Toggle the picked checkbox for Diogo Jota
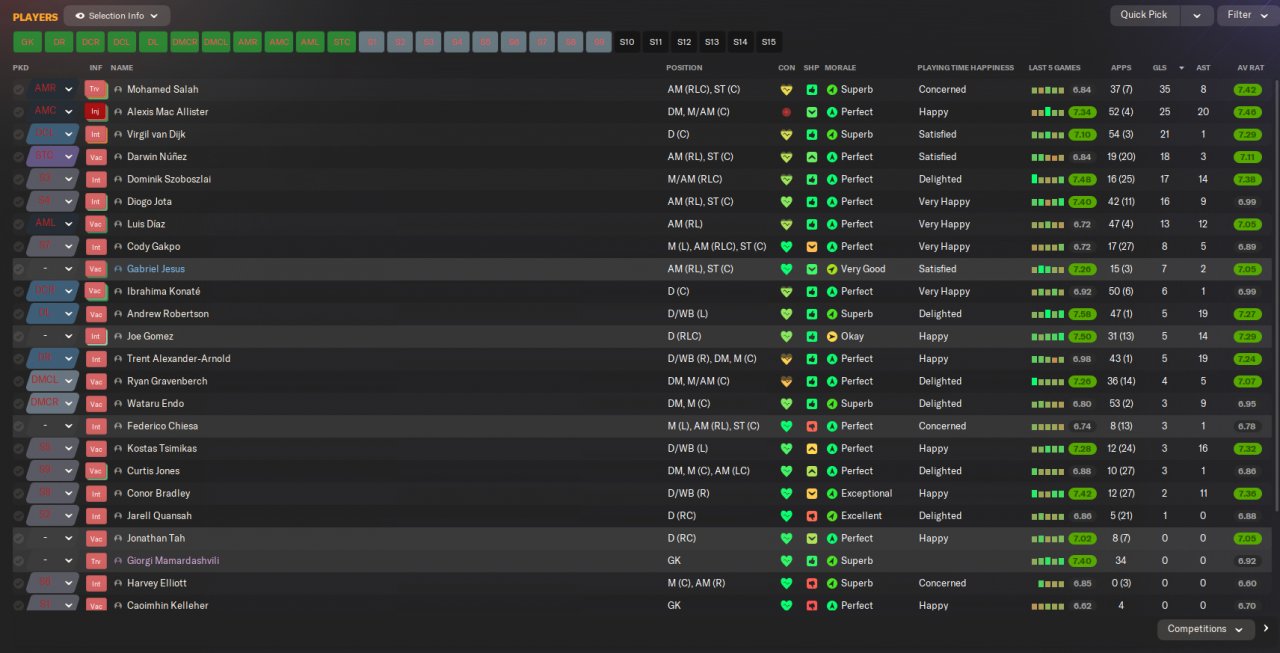This screenshot has width=1280, height=653. click(x=18, y=202)
